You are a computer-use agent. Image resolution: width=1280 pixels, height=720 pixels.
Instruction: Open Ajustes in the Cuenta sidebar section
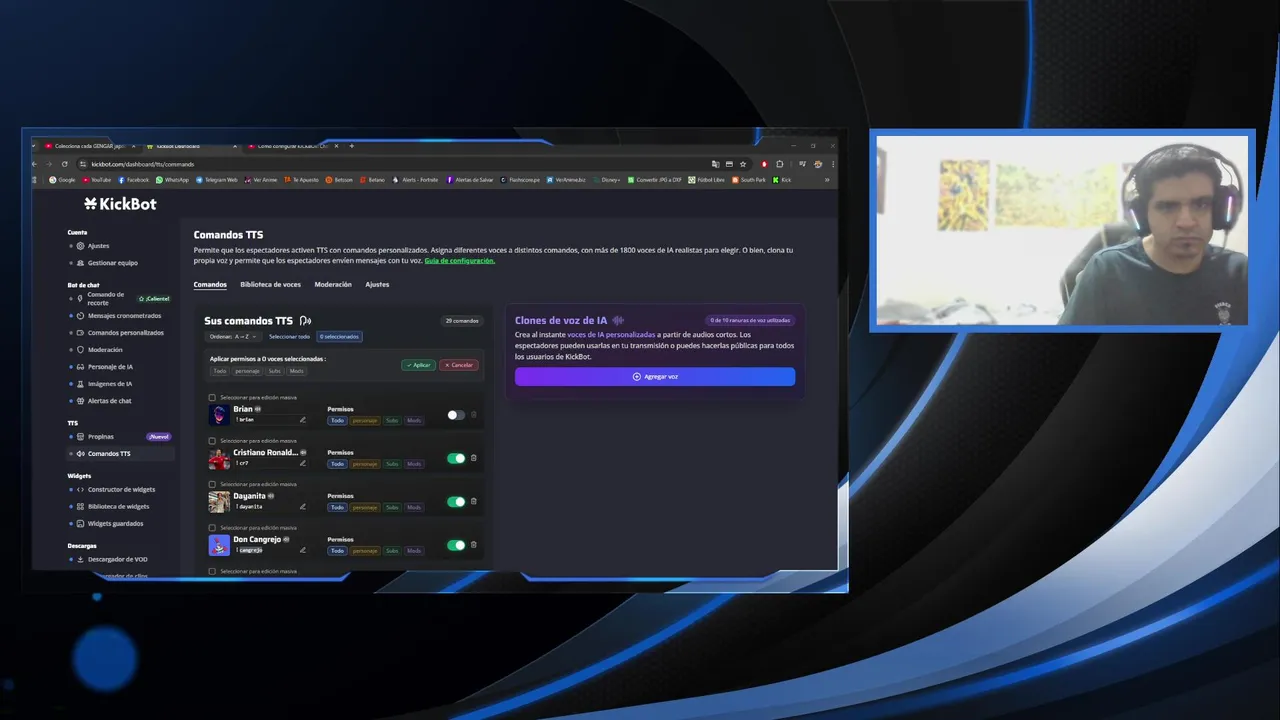click(98, 246)
